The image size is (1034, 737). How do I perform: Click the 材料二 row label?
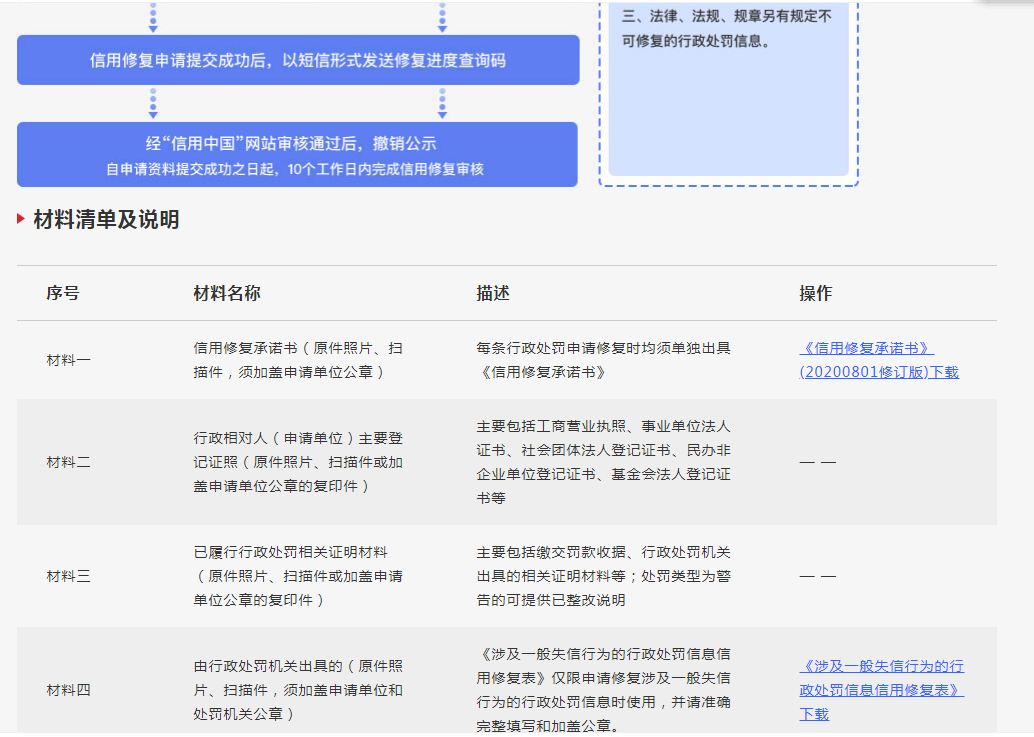point(69,462)
